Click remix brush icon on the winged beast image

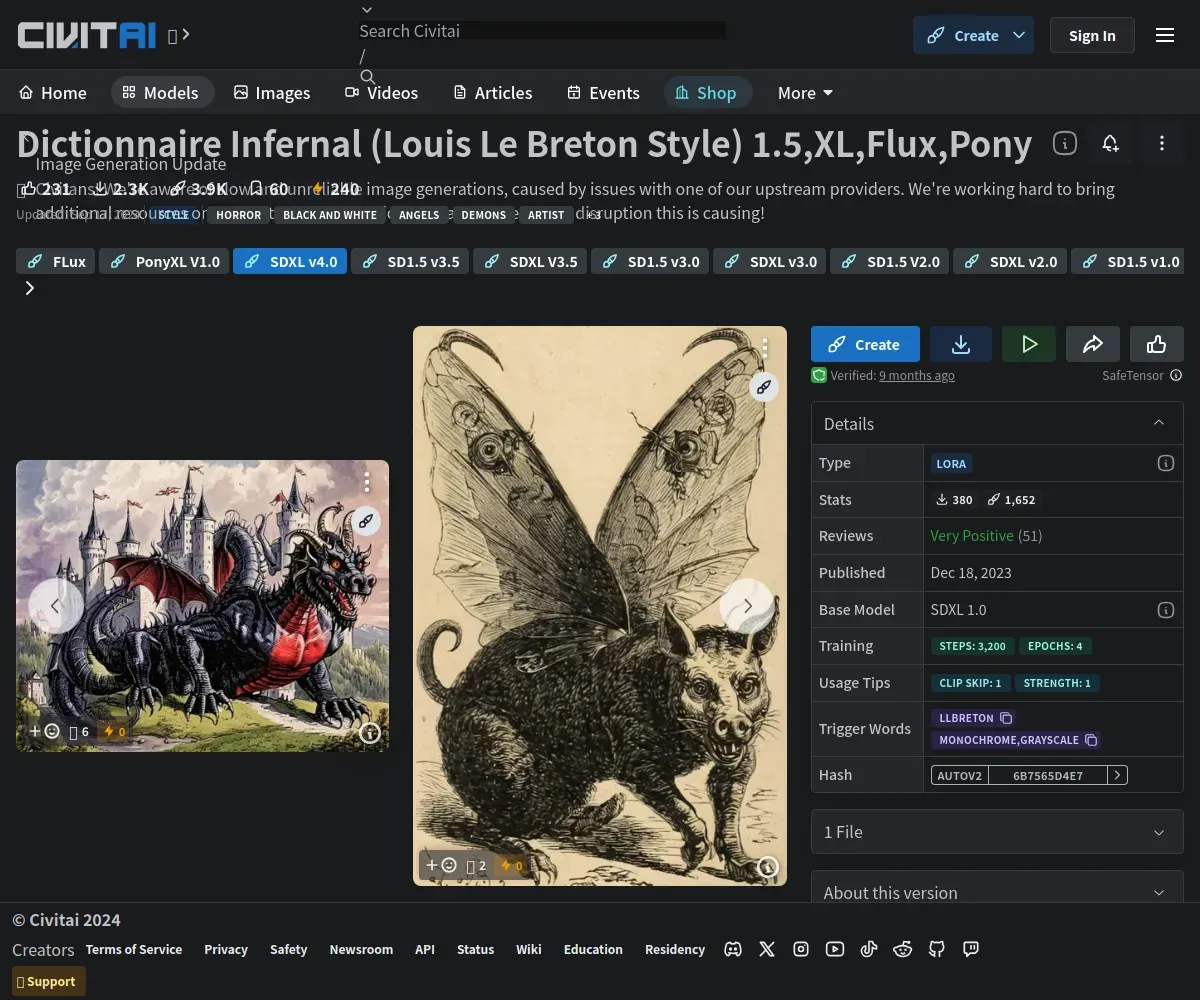coord(764,386)
